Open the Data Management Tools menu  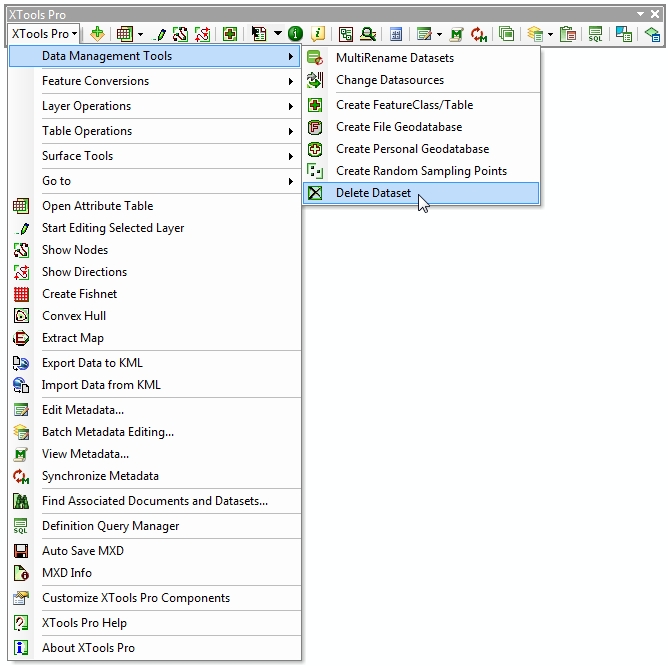pyautogui.click(x=155, y=56)
